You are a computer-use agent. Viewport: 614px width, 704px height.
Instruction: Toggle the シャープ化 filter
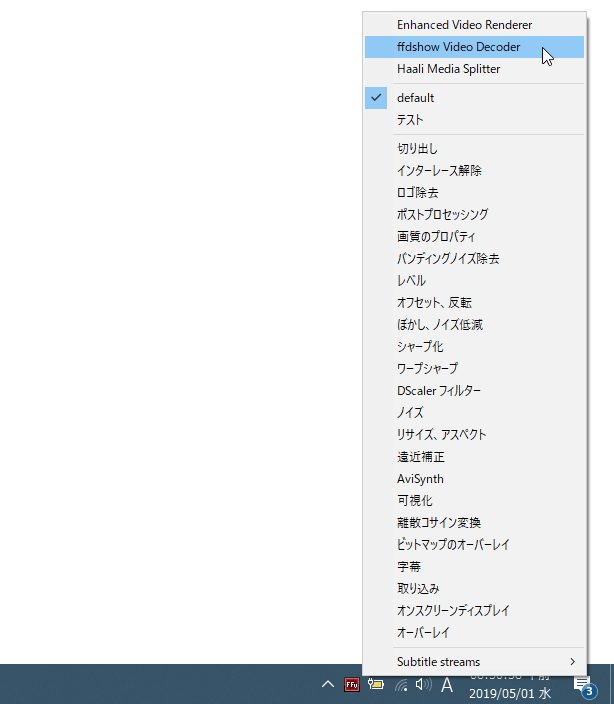click(x=474, y=347)
